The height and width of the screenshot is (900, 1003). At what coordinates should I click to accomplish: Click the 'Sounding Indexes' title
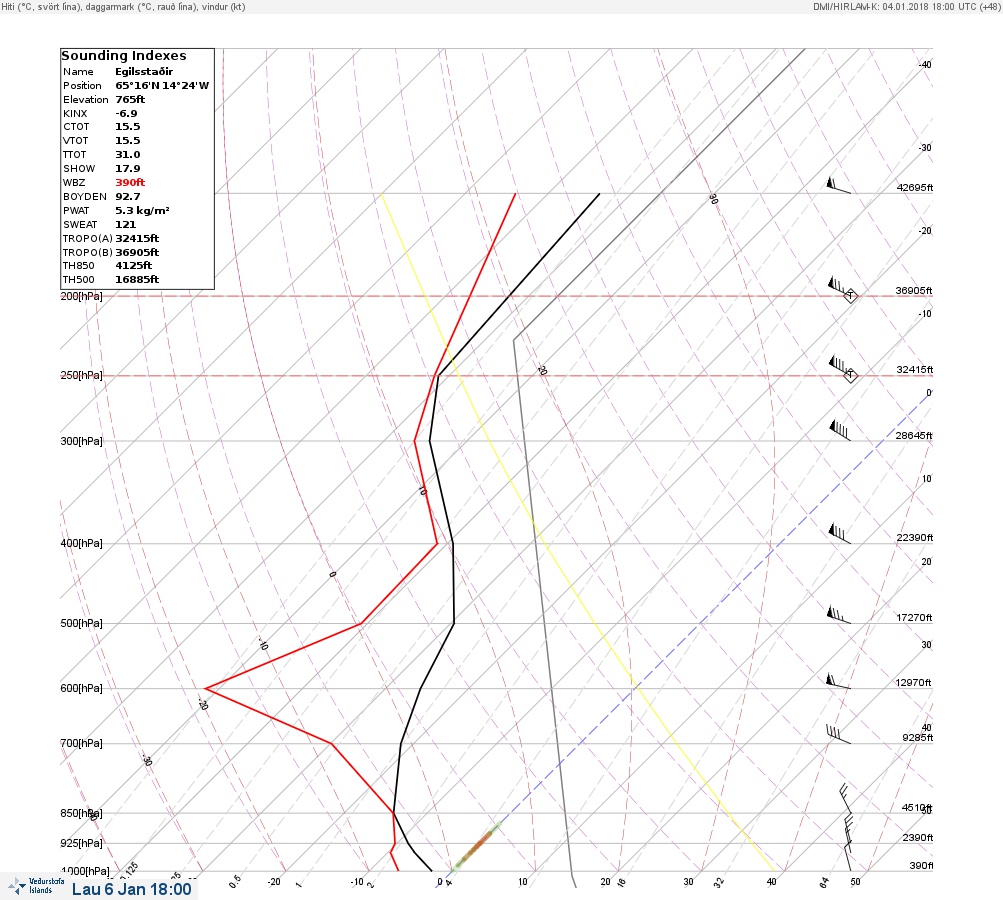[124, 56]
